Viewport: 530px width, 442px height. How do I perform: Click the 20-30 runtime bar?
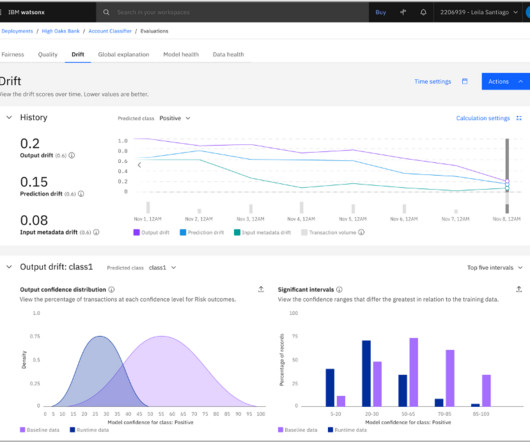point(366,373)
